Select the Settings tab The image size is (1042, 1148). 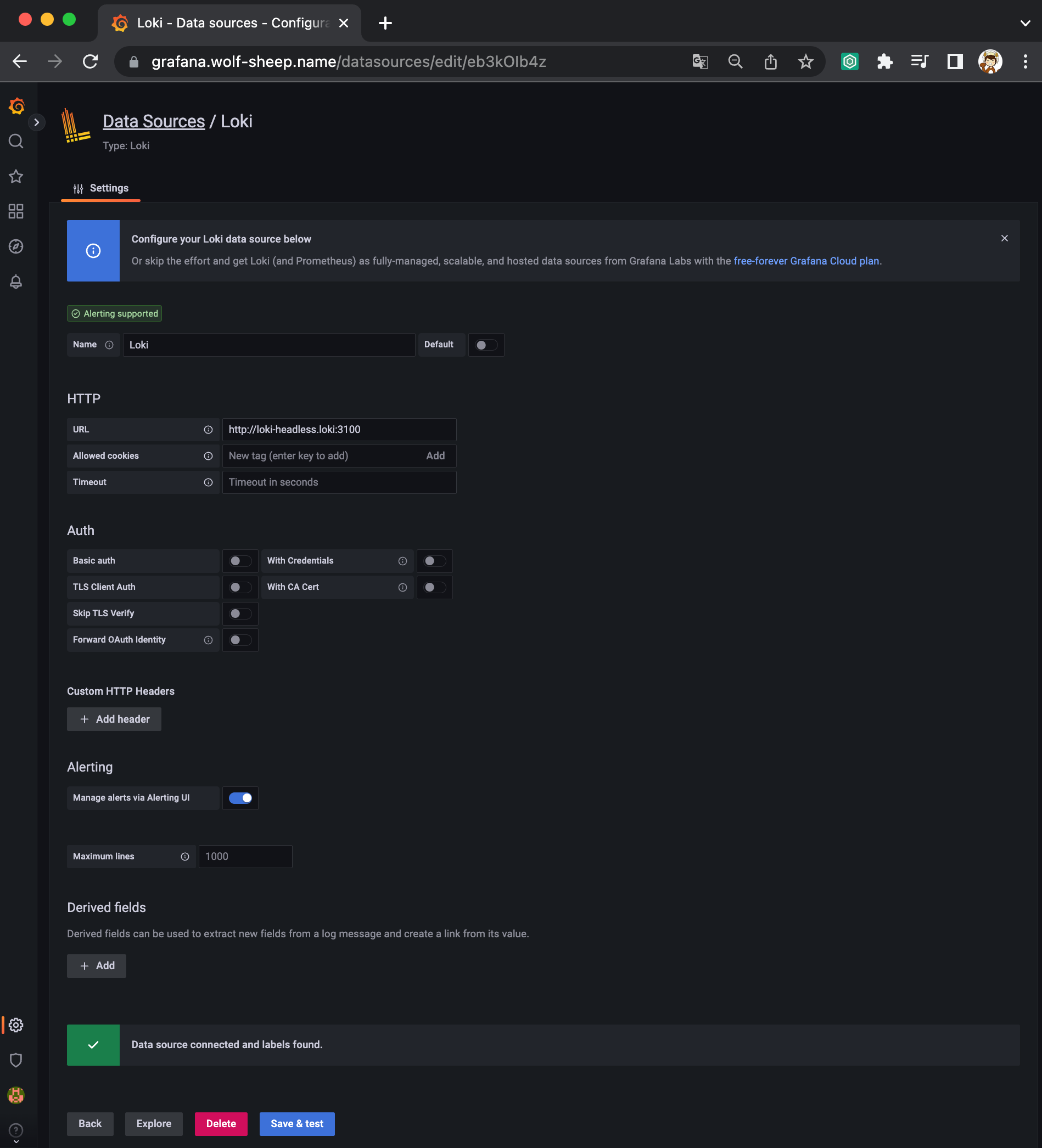101,188
